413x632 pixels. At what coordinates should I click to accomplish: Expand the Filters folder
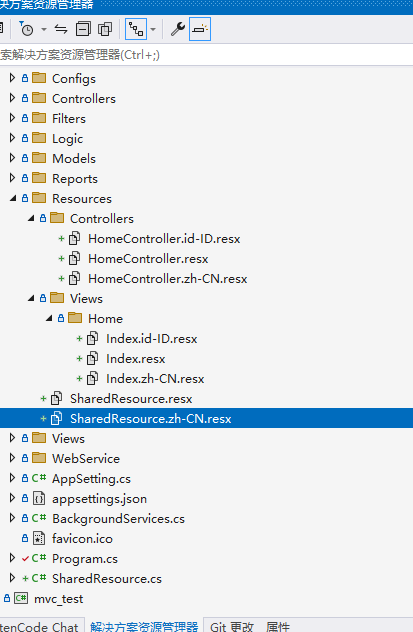tap(12, 118)
